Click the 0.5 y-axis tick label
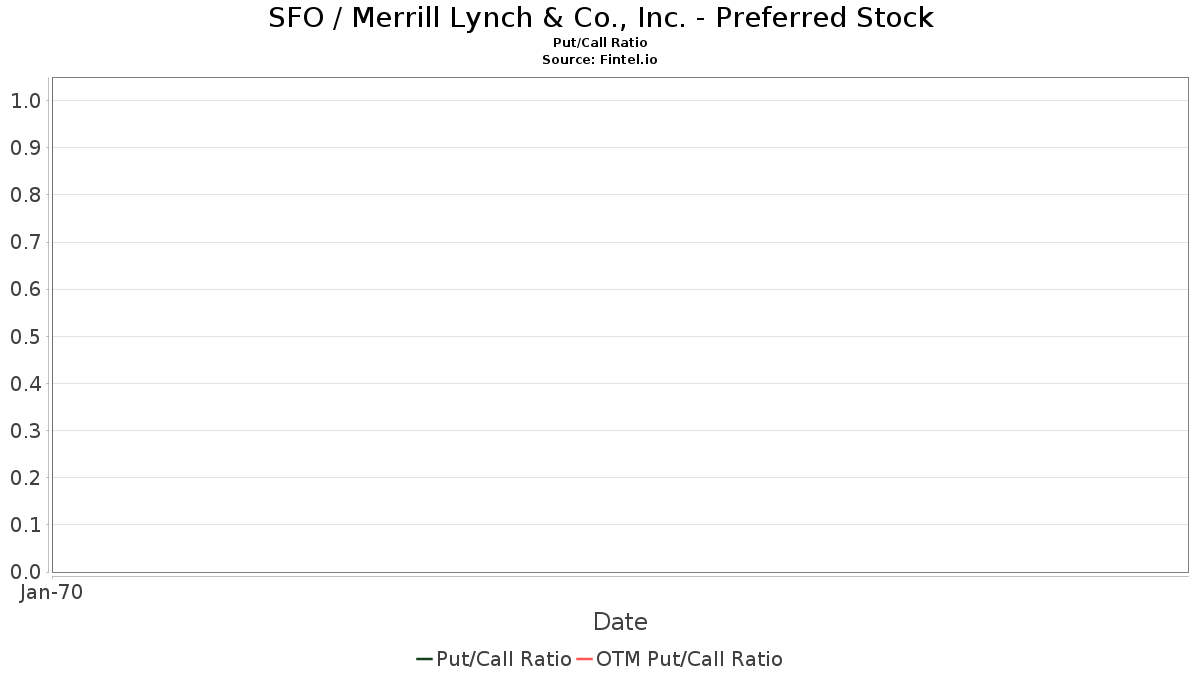This screenshot has height=675, width=1200. pos(25,336)
